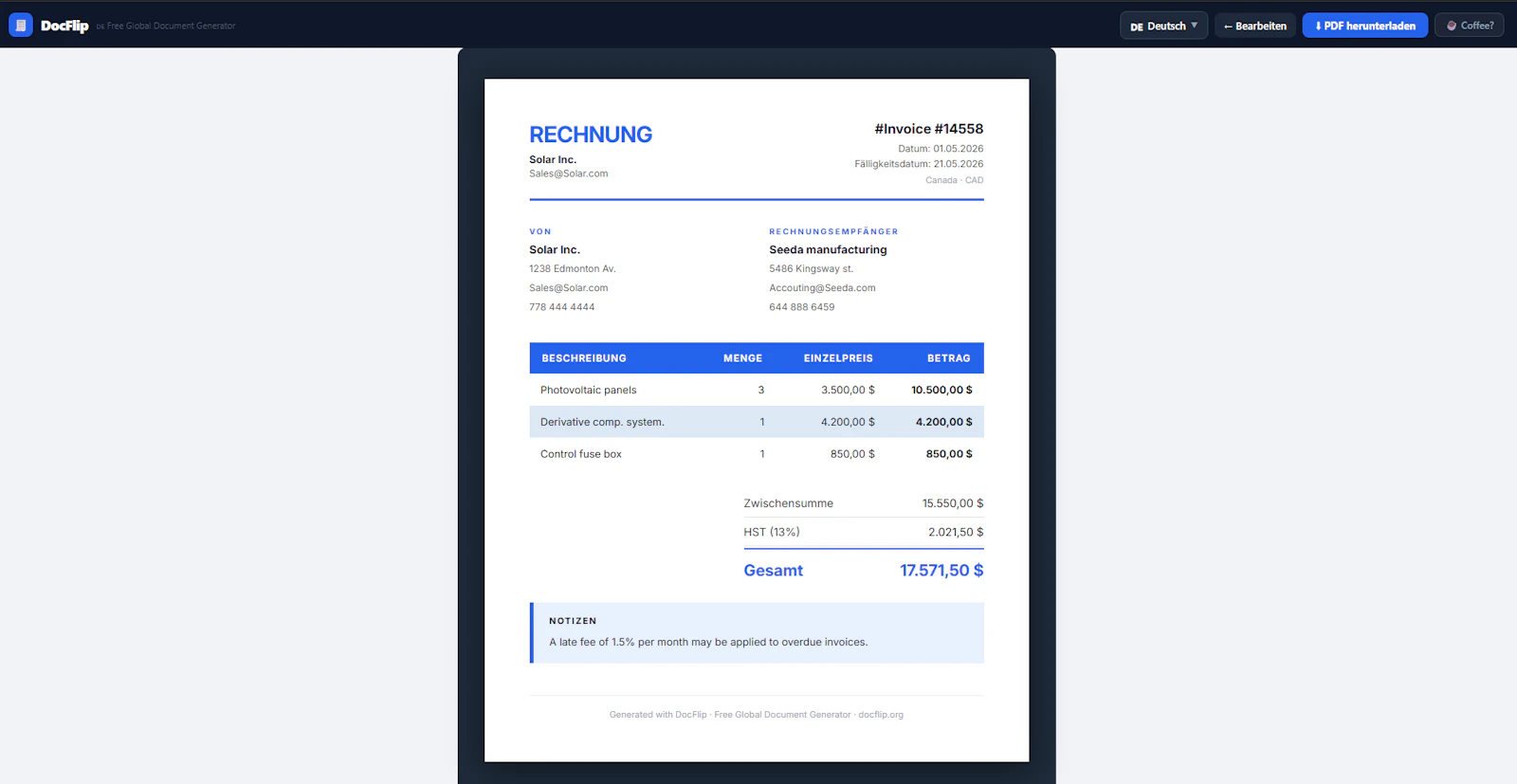
Task: Click the 3.500,00 $ unit price
Action: (848, 391)
